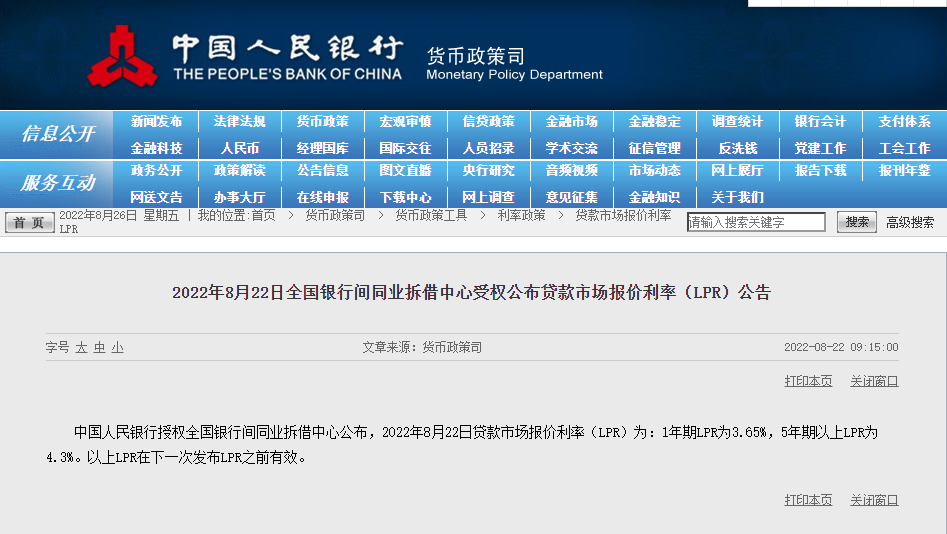Screen dimensions: 947x534
Task: Set font size to 中
Action: (100, 347)
